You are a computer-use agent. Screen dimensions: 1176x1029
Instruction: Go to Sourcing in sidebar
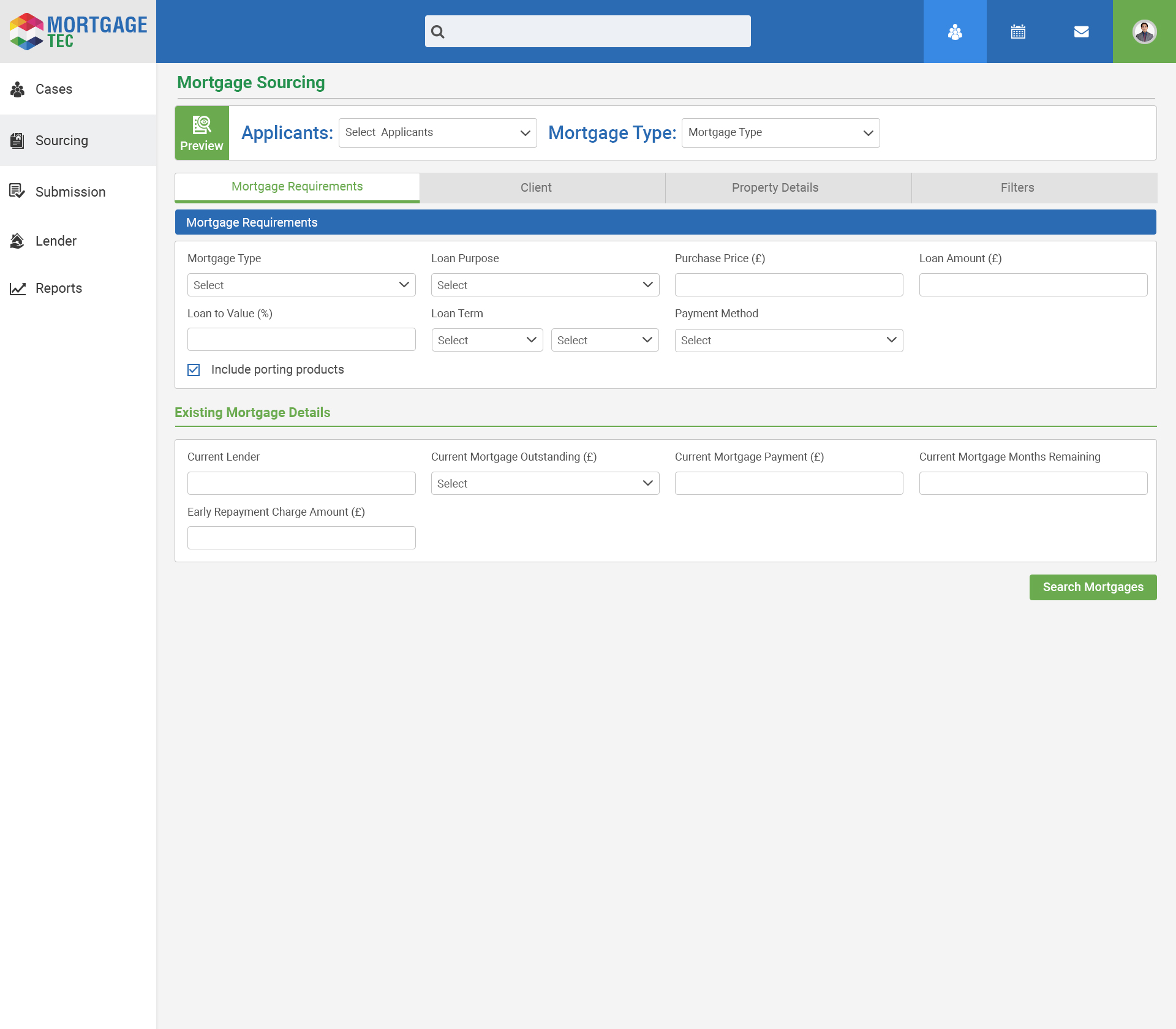[61, 141]
